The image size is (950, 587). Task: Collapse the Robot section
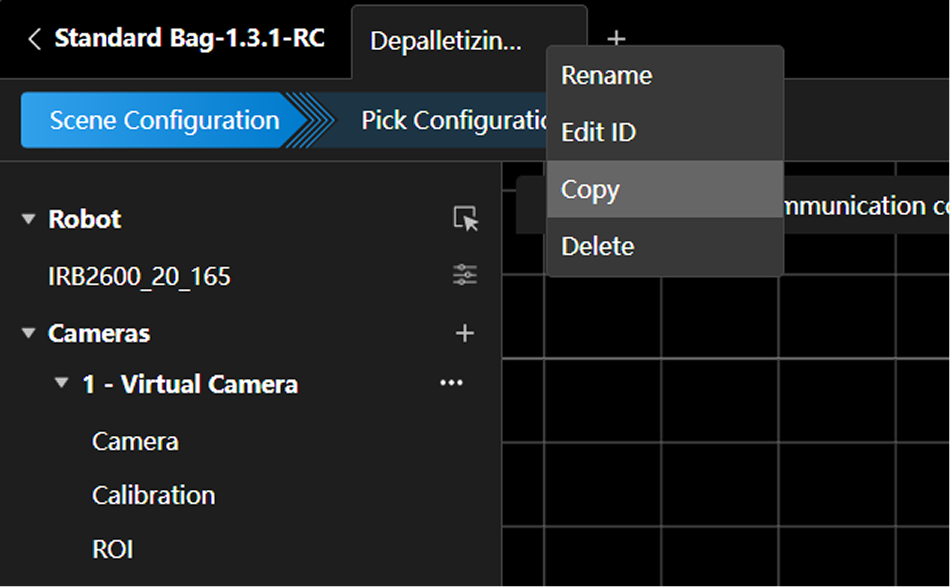coord(28,219)
